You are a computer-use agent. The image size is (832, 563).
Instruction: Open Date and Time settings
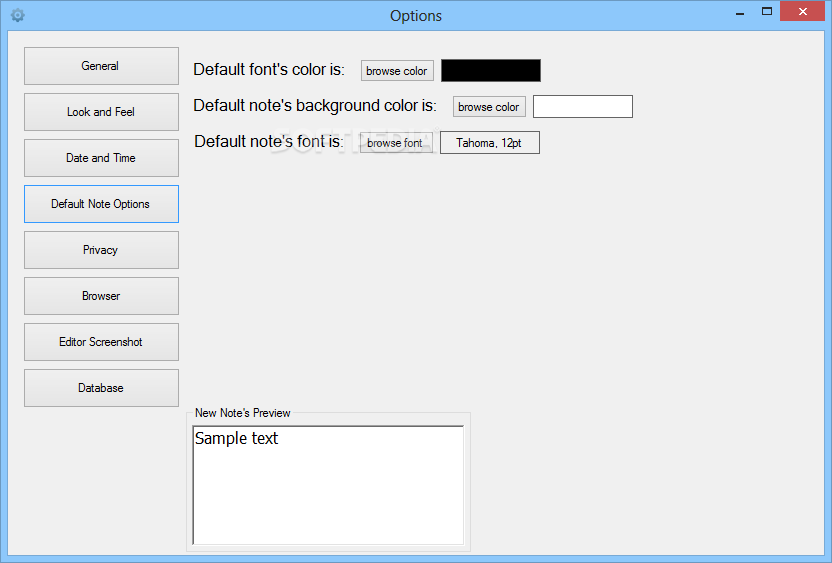[101, 158]
